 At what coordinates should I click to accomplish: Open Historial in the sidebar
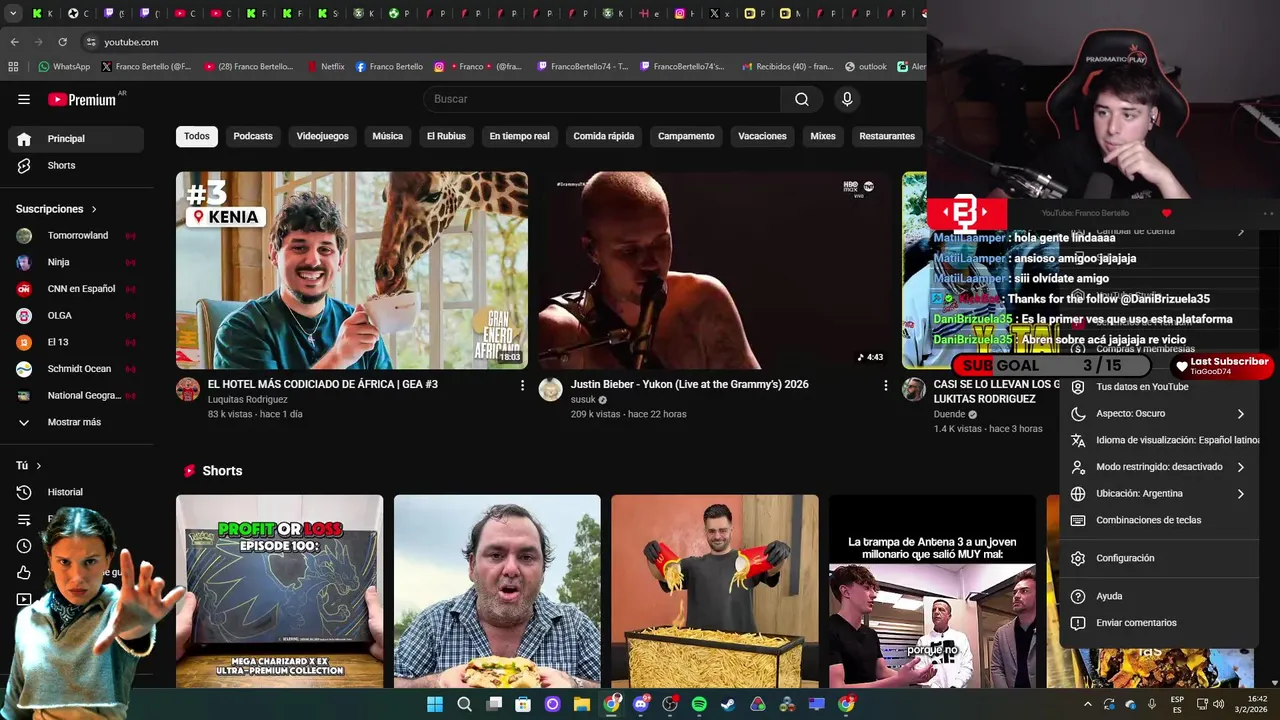click(76, 492)
